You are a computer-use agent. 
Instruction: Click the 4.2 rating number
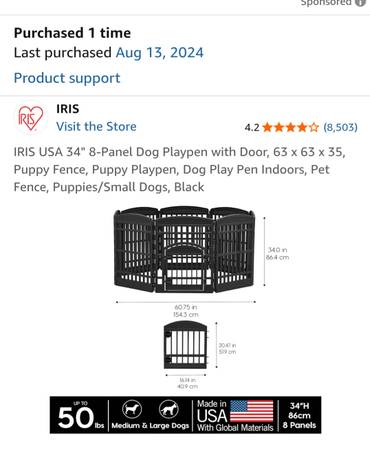click(x=252, y=127)
